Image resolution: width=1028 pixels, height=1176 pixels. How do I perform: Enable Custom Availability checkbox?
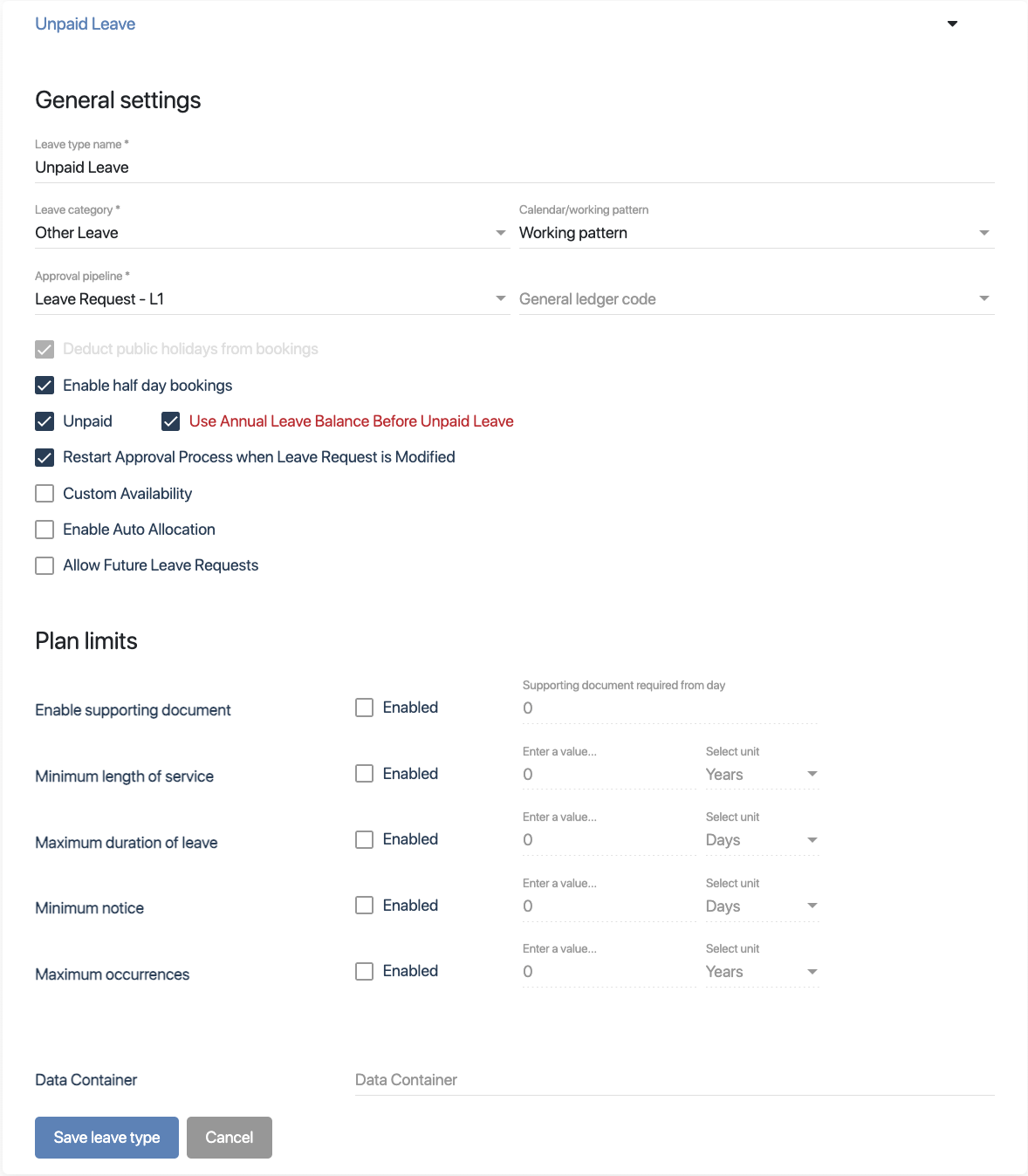45,494
